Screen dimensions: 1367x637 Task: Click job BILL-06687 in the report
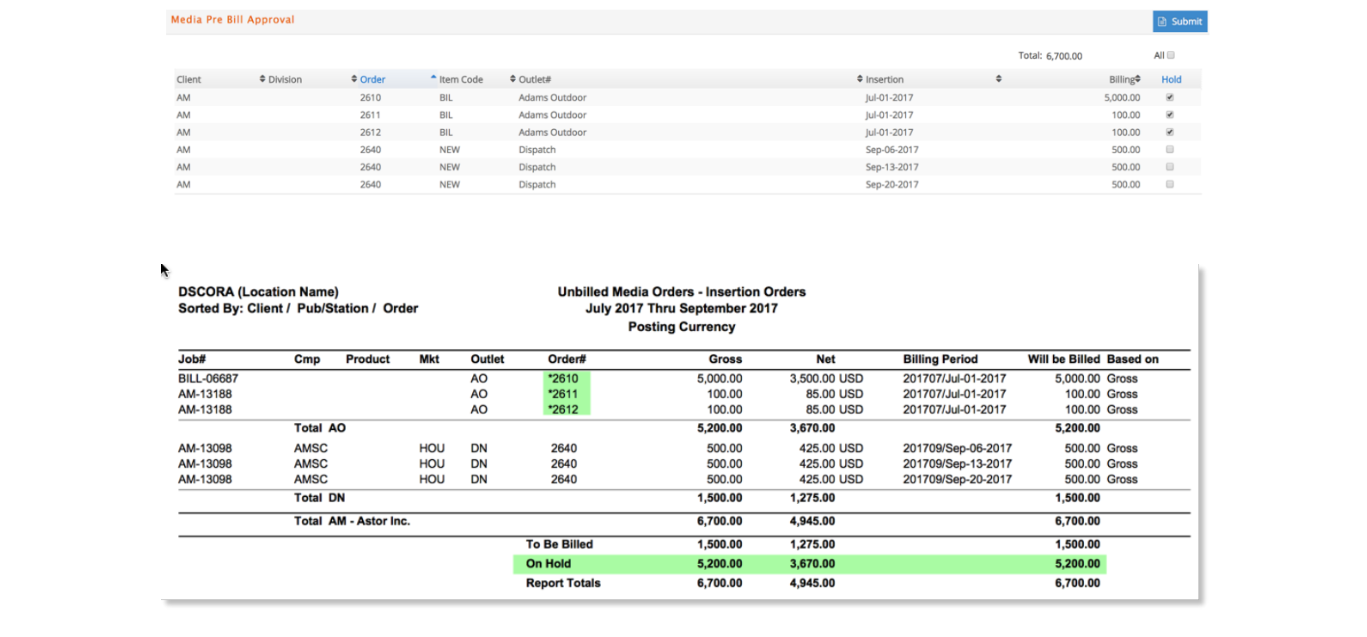click(208, 379)
